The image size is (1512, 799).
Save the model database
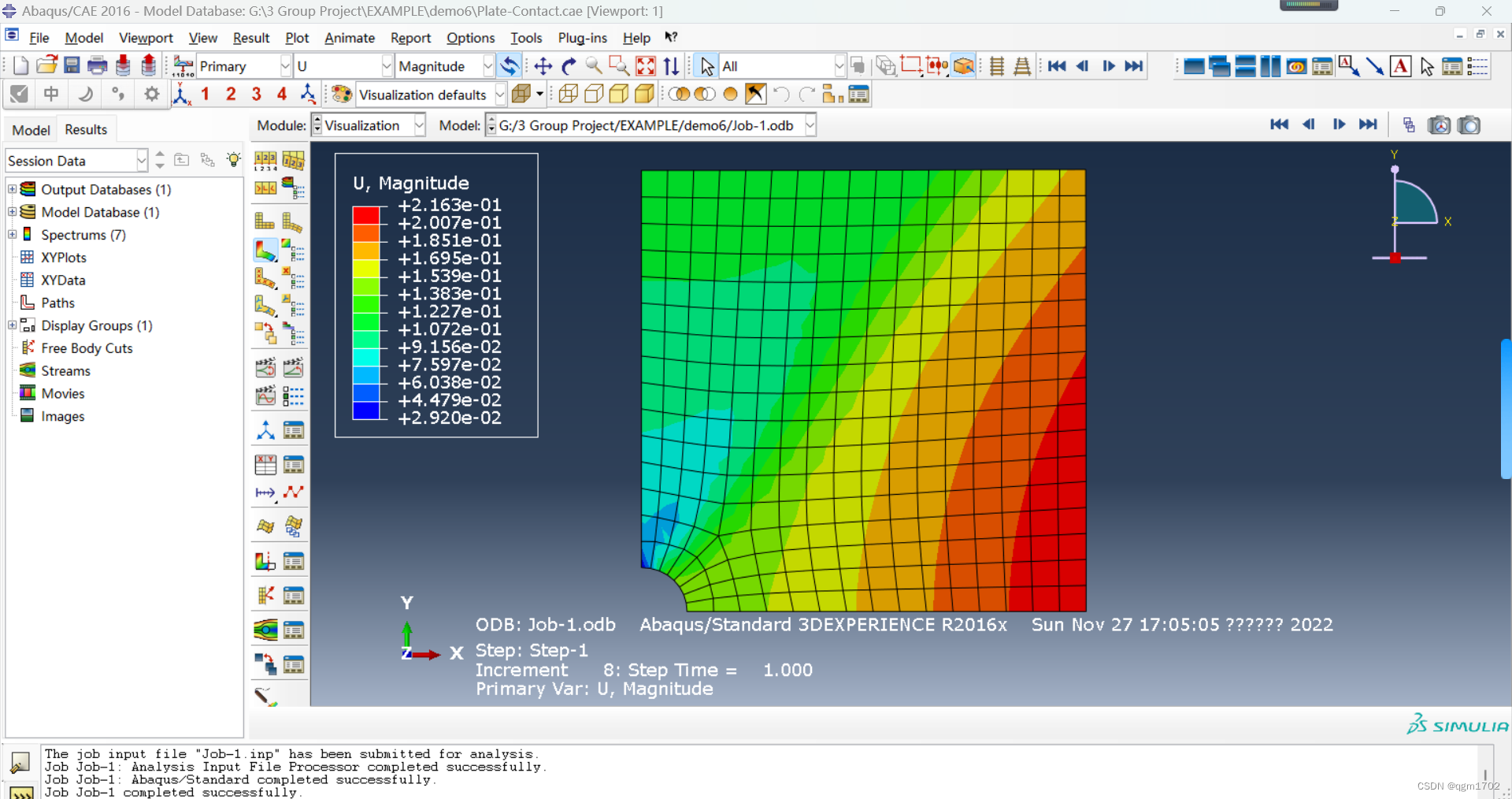pos(72,65)
